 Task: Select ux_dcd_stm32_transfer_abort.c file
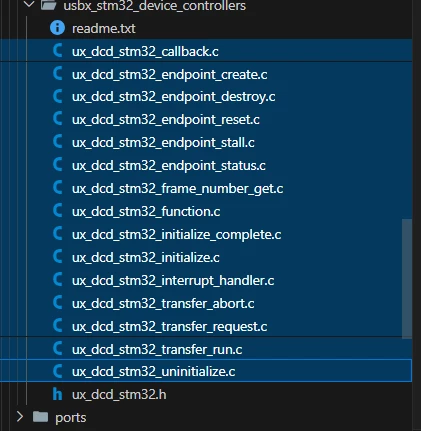click(x=206, y=304)
